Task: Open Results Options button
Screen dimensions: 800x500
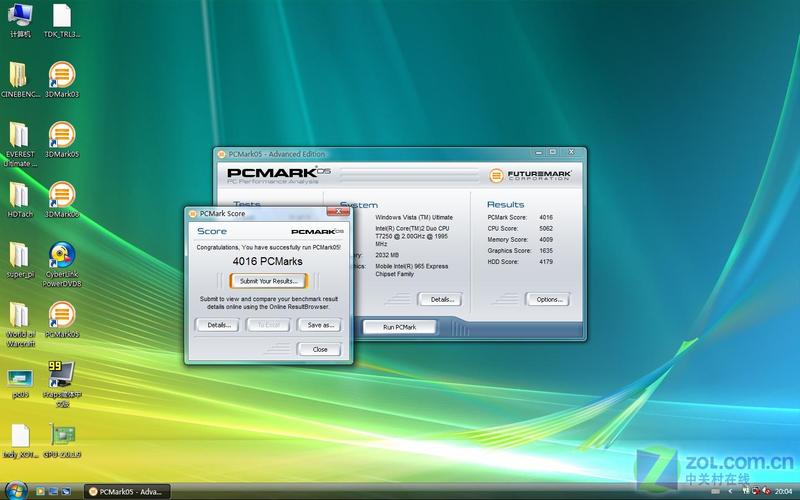Action: [549, 299]
